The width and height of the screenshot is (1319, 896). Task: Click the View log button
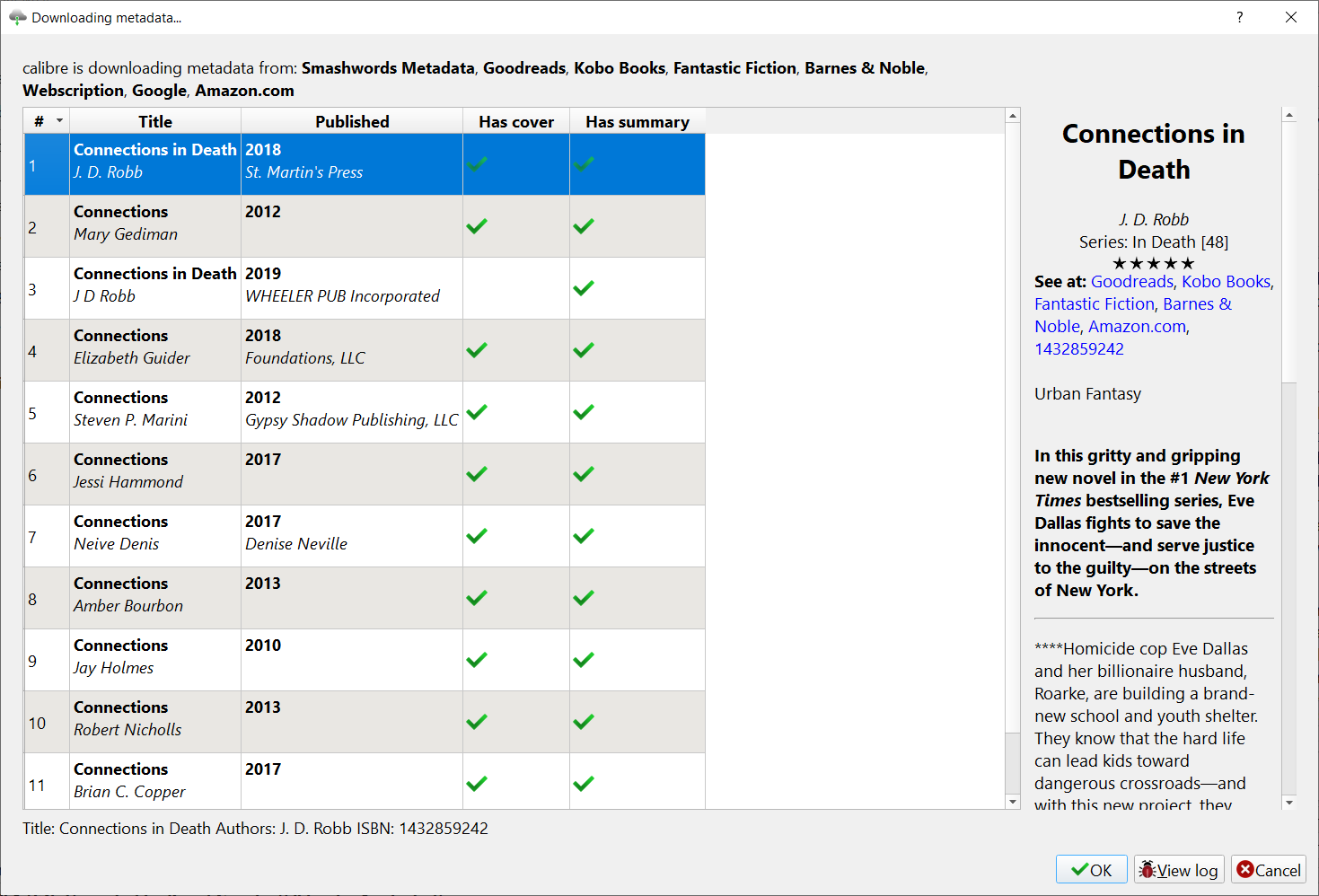[x=1178, y=870]
